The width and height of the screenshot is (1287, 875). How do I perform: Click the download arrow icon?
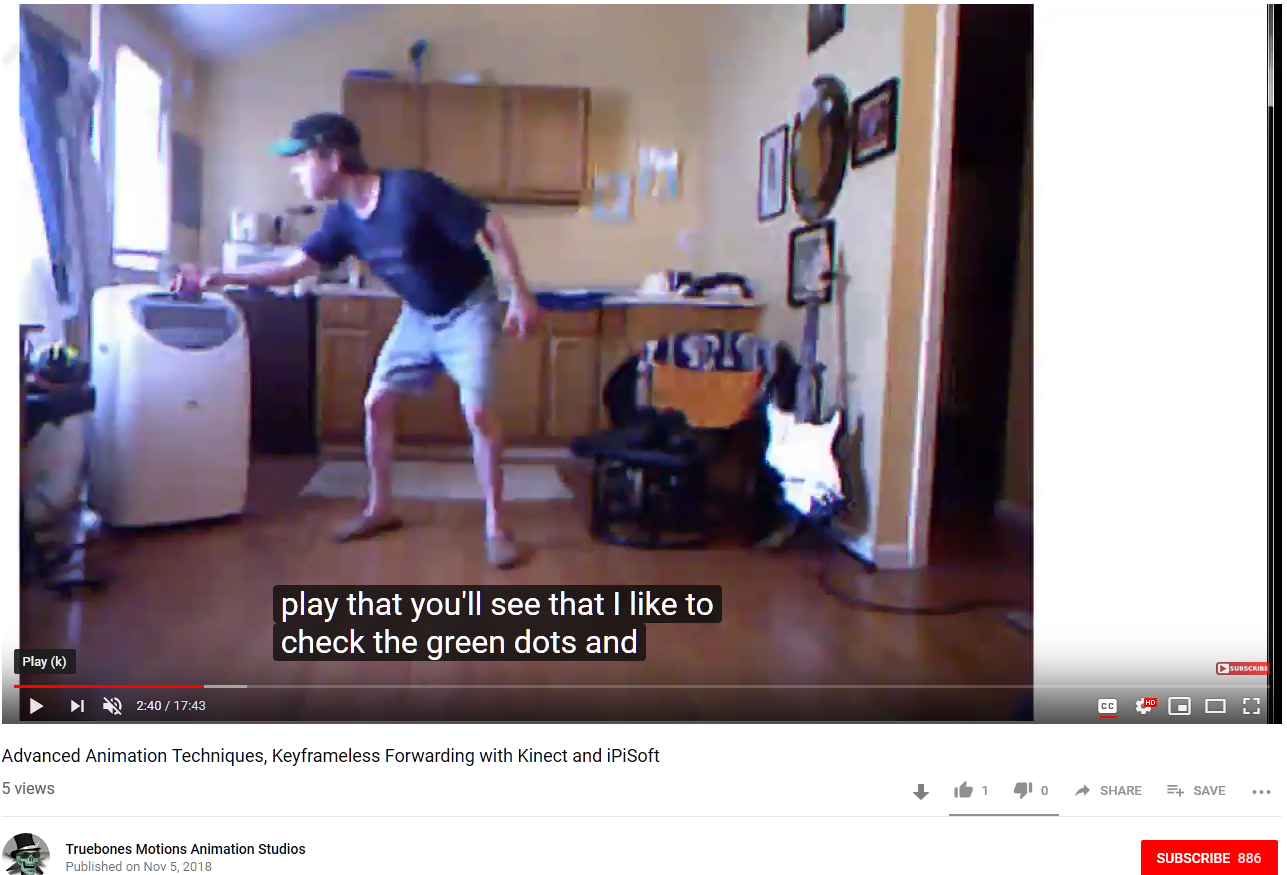tap(921, 792)
